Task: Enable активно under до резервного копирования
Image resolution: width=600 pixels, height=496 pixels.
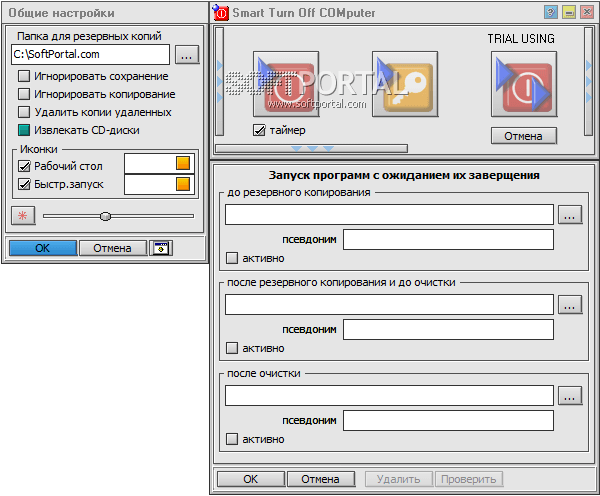Action: tap(232, 258)
